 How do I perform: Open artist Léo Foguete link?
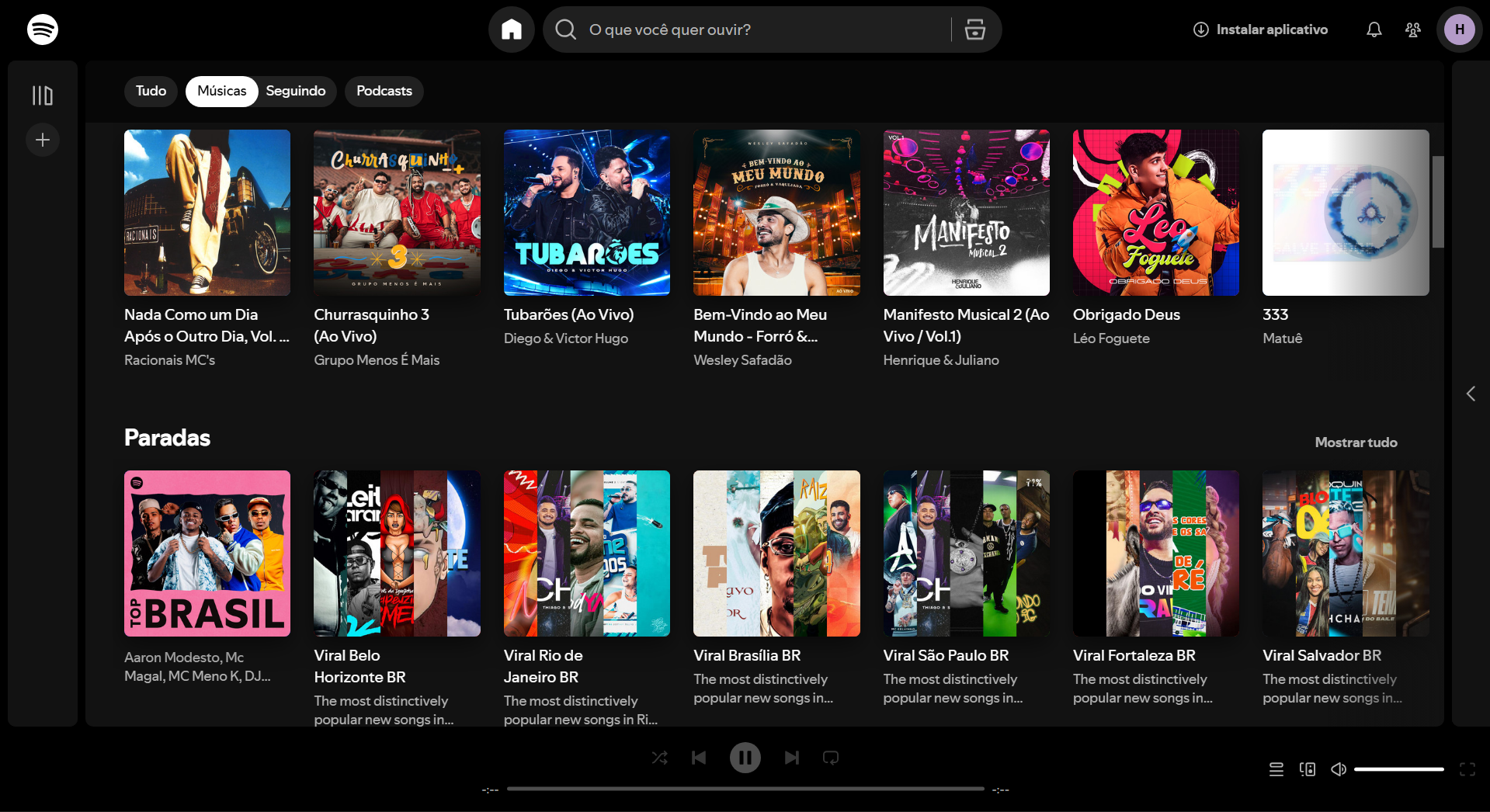[x=1111, y=338]
